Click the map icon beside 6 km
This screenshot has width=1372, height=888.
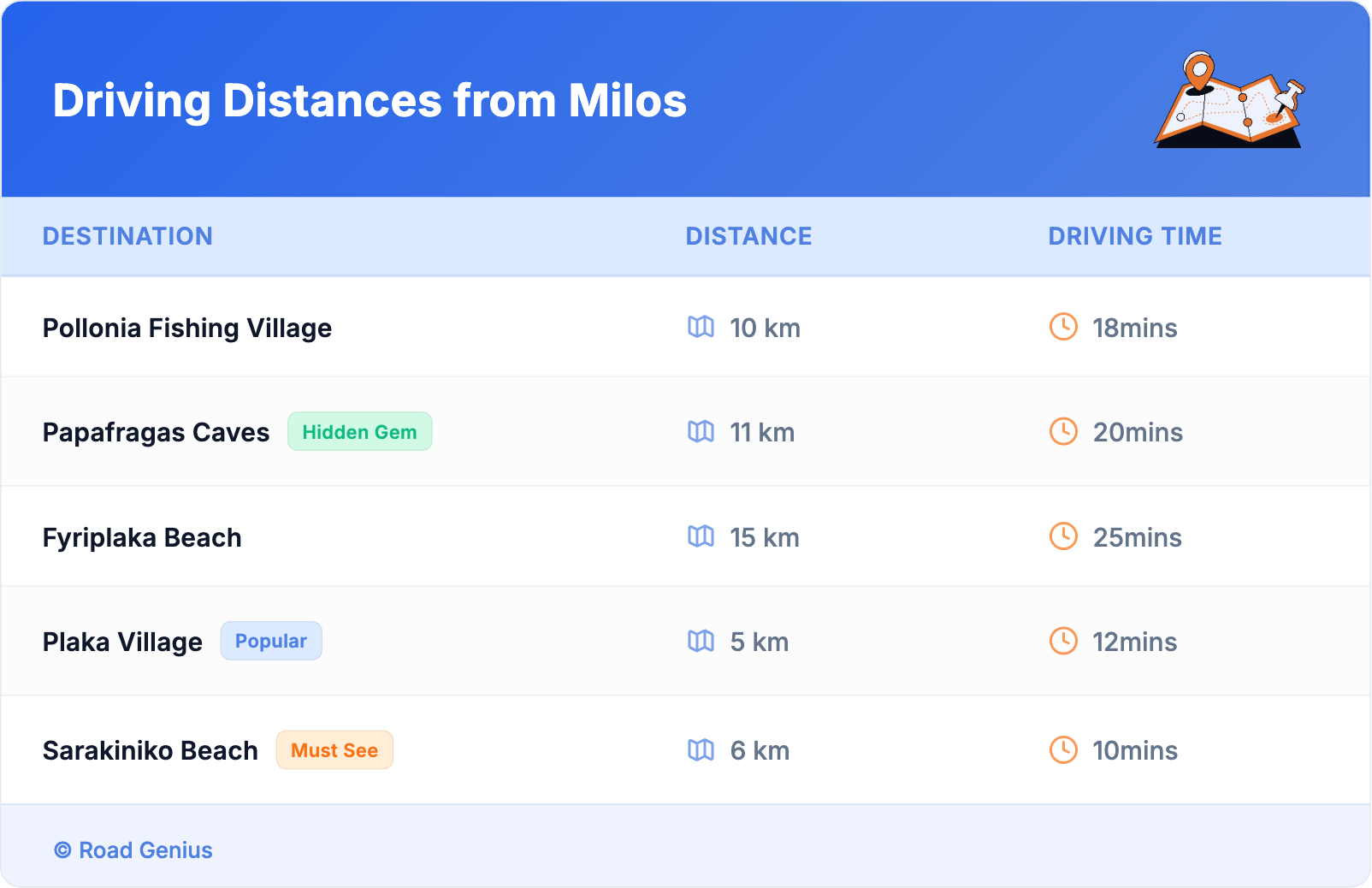(x=701, y=750)
